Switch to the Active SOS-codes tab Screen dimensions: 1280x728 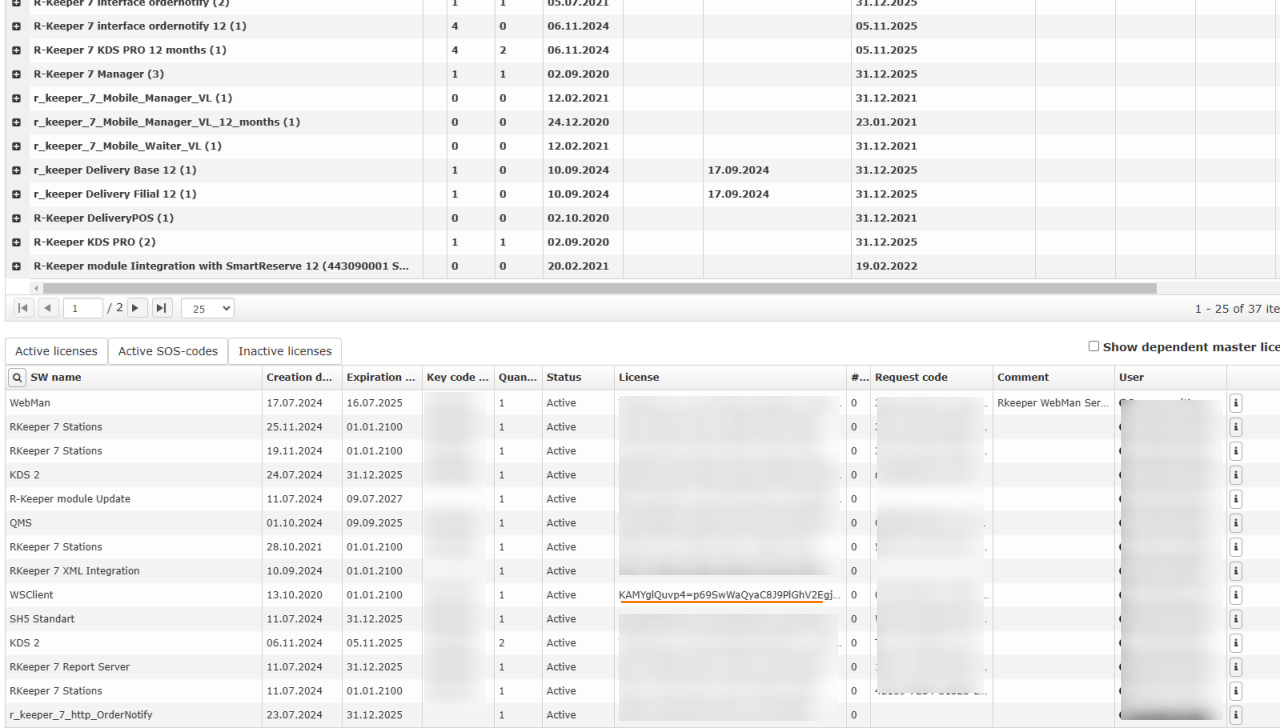(168, 351)
